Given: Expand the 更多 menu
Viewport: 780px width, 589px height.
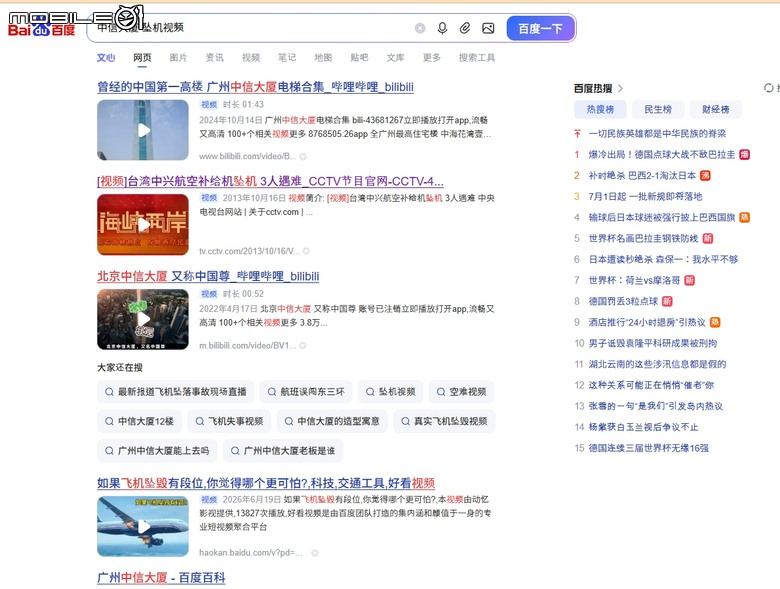Looking at the screenshot, I should pos(432,58).
